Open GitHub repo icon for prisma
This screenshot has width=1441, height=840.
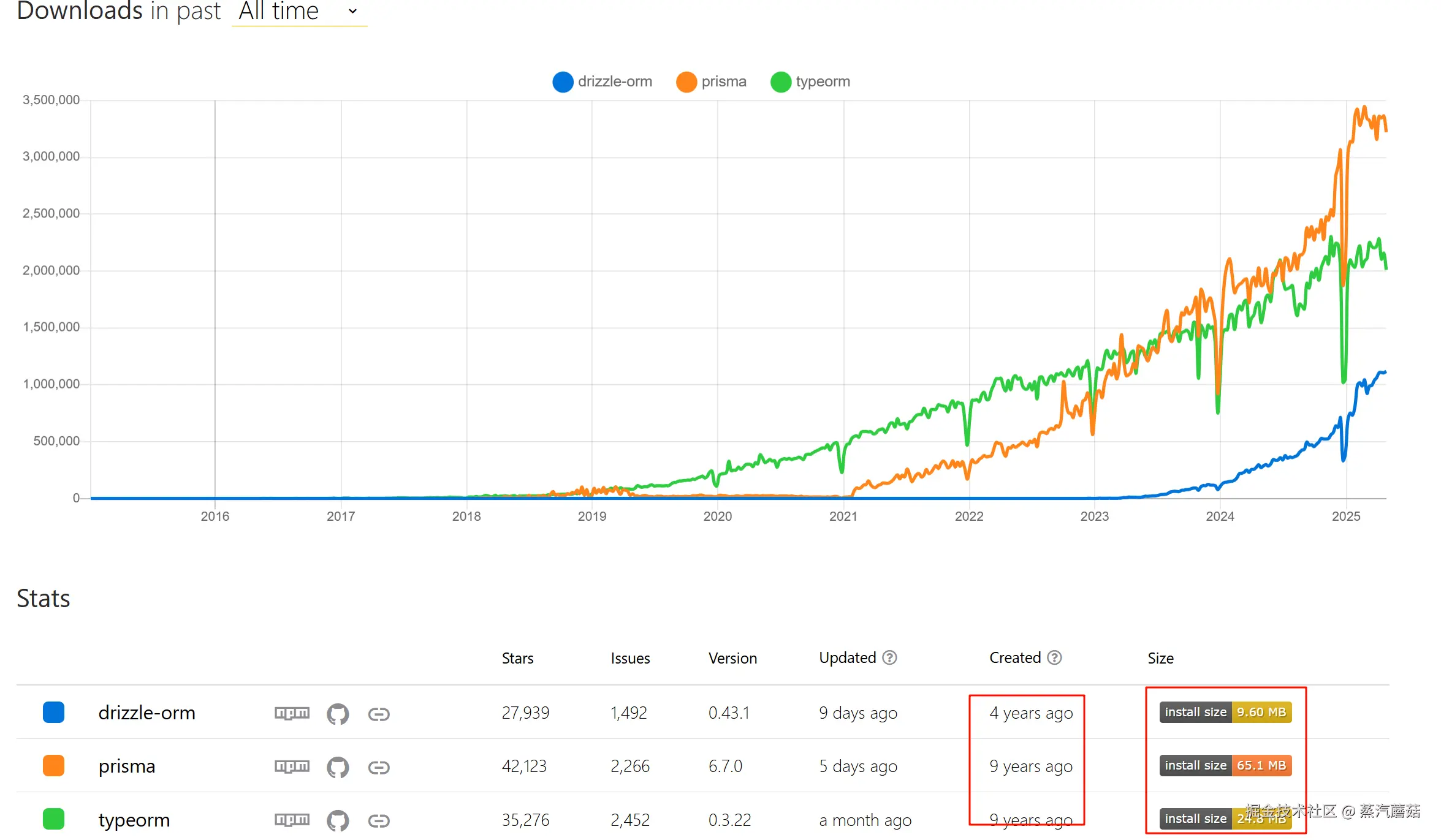pyautogui.click(x=338, y=767)
